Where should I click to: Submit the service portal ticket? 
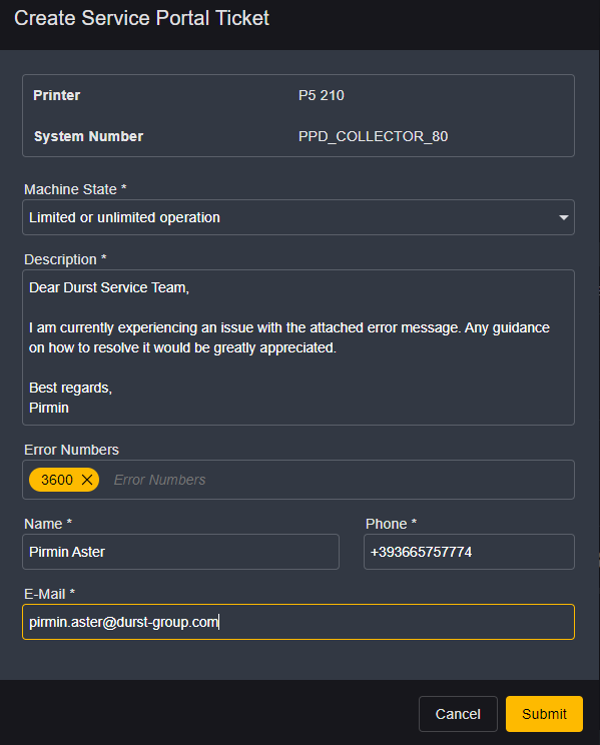[x=544, y=714]
